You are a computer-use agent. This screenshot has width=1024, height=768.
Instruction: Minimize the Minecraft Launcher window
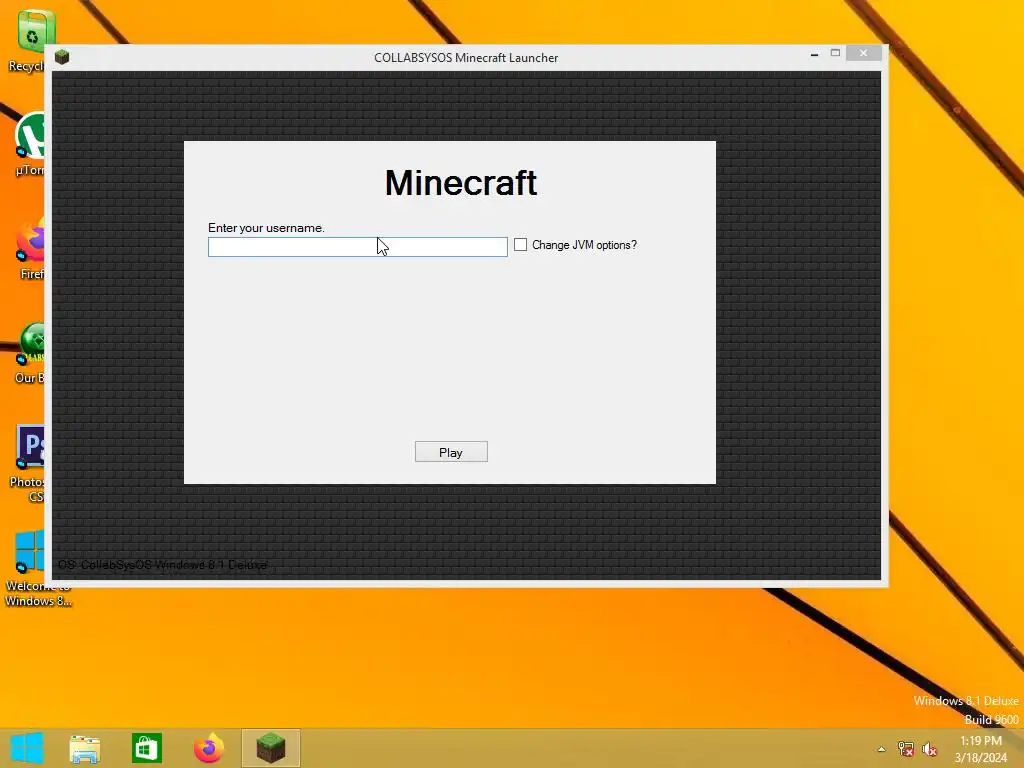click(814, 54)
